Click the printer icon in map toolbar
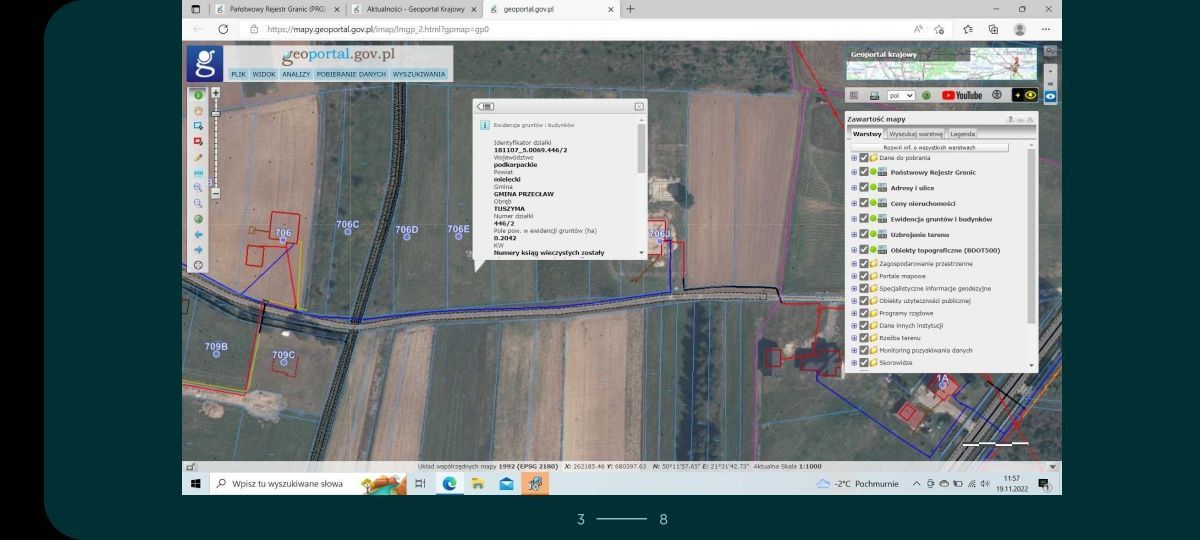This screenshot has width=1200, height=540. (x=873, y=95)
